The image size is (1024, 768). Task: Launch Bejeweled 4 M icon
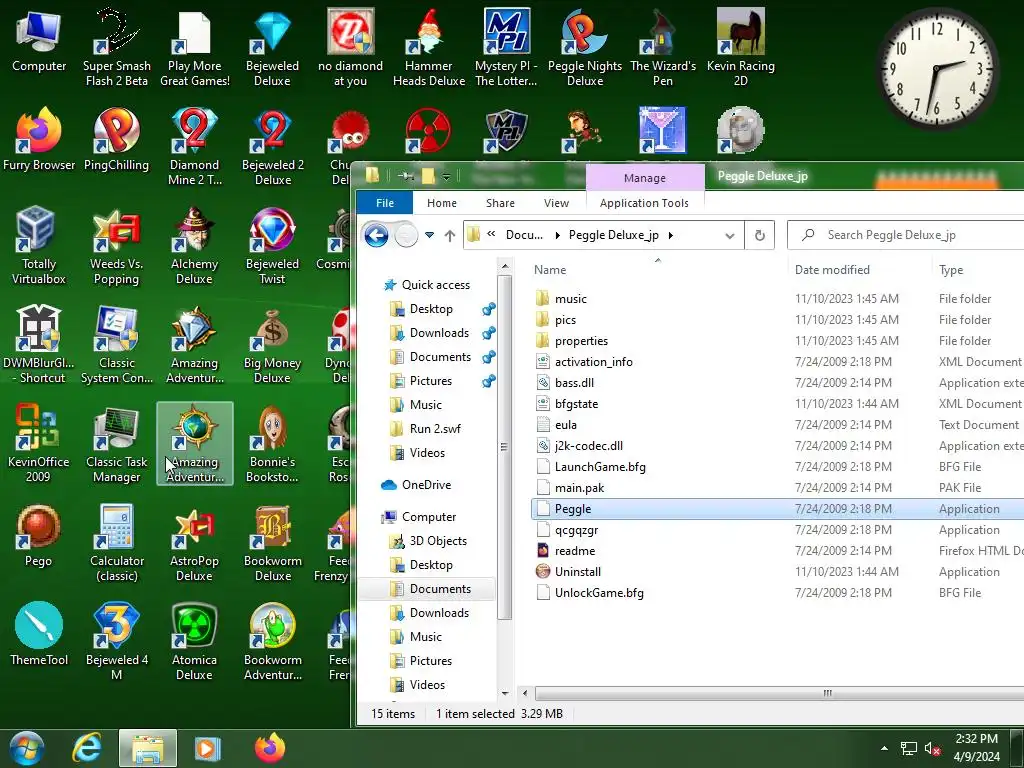tap(116, 641)
